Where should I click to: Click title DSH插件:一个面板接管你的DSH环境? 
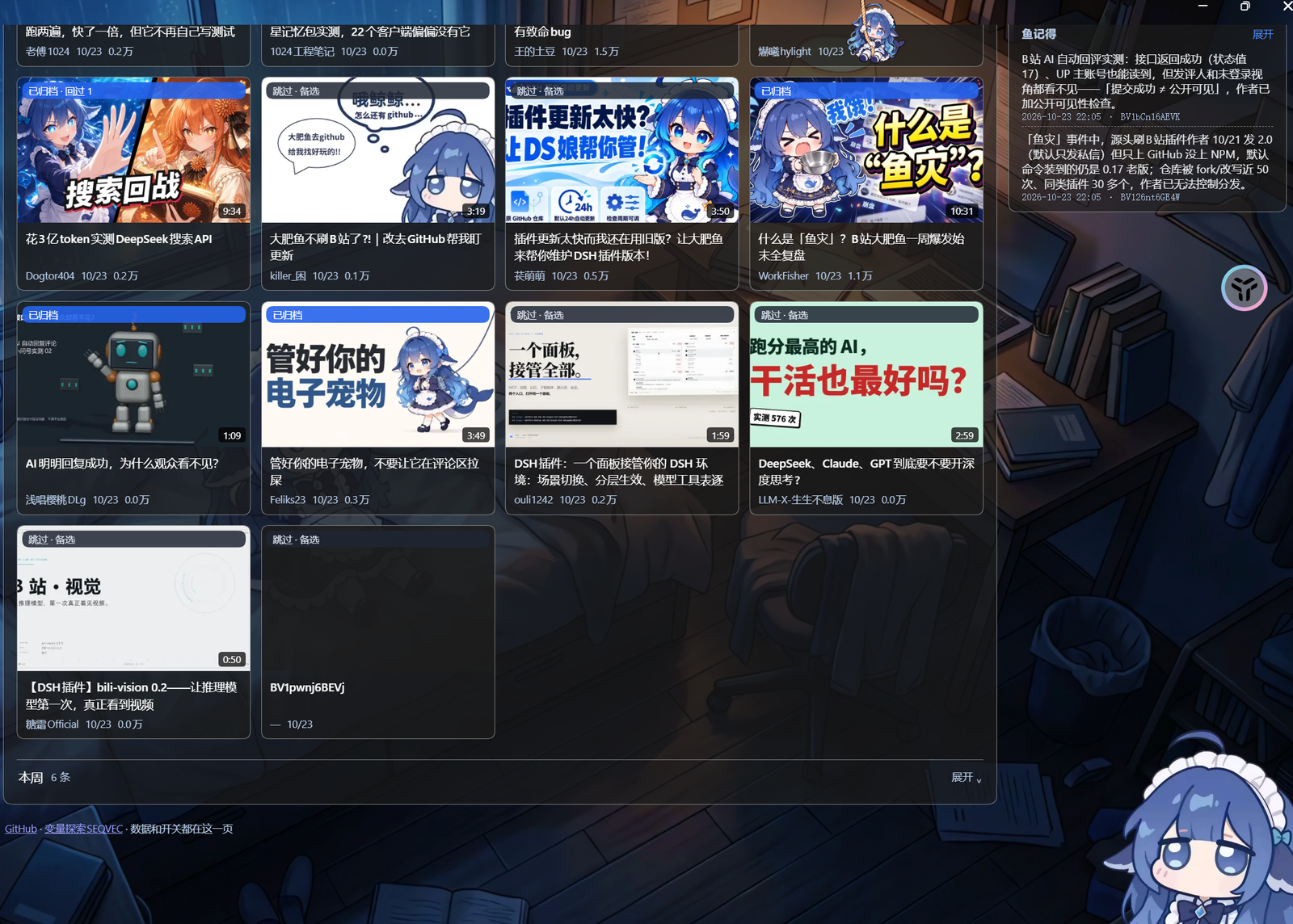(618, 472)
